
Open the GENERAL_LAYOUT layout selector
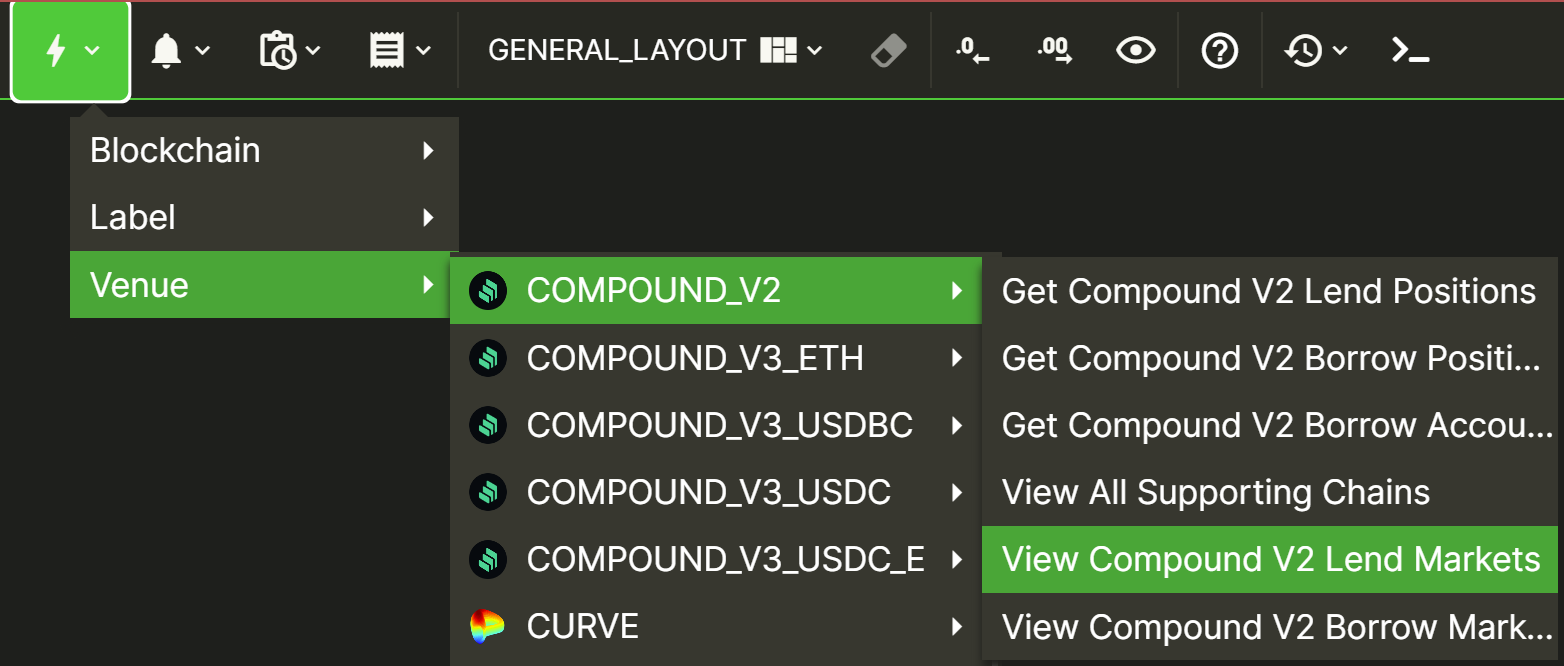click(x=655, y=50)
